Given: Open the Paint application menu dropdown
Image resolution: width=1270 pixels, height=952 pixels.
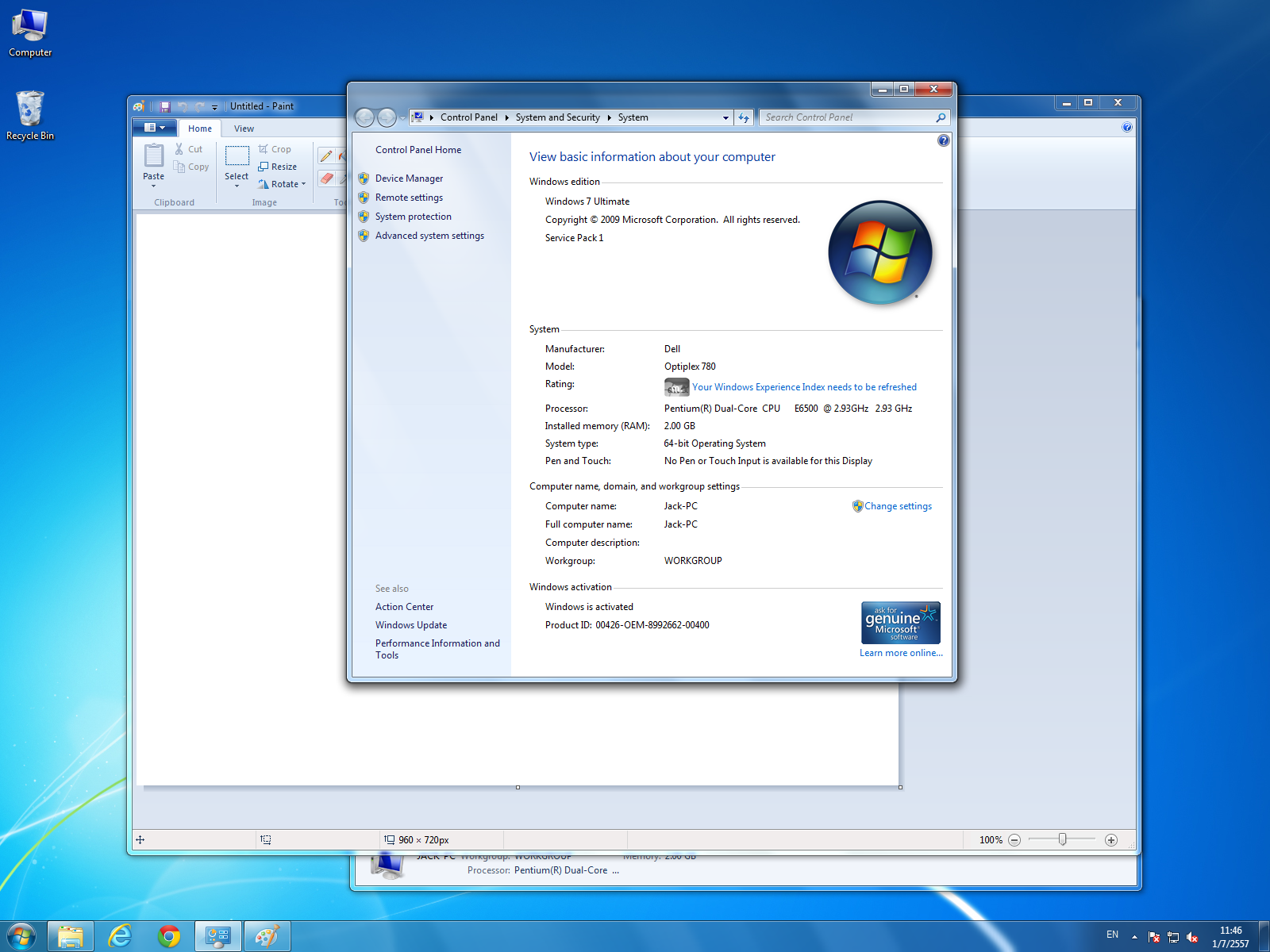Looking at the screenshot, I should pos(155,128).
